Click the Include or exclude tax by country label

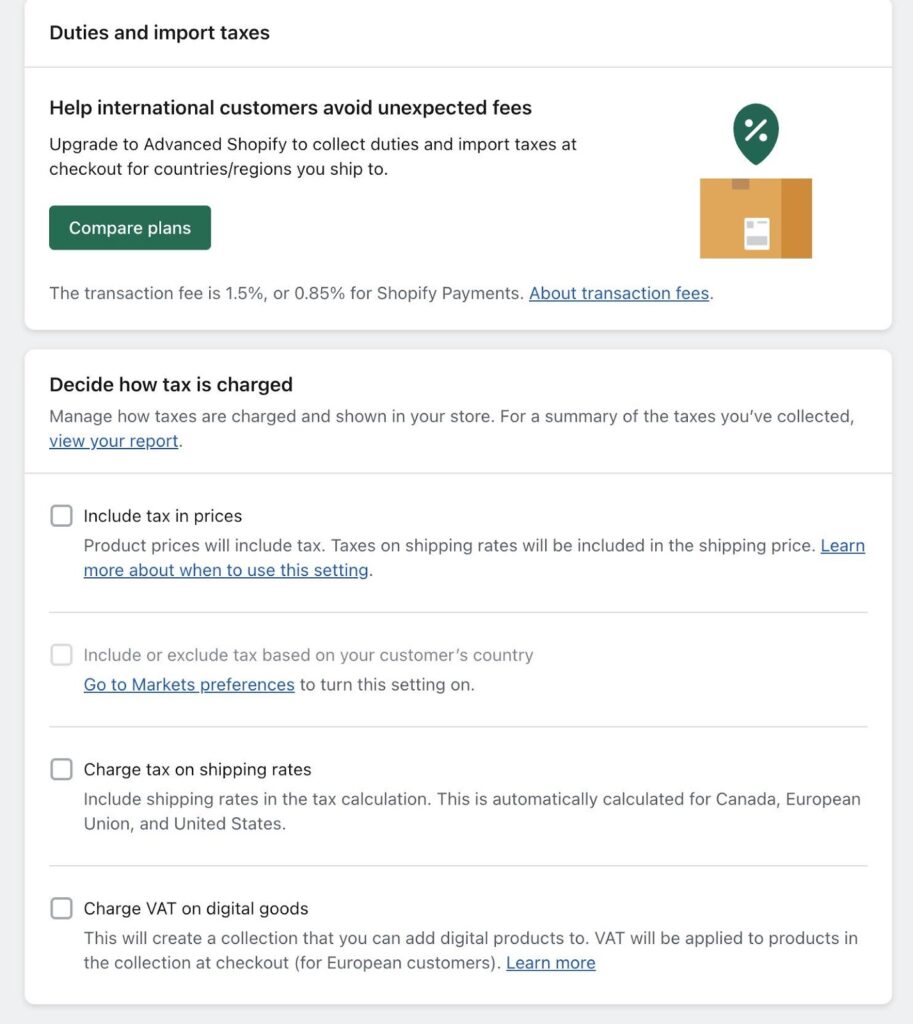pos(308,655)
